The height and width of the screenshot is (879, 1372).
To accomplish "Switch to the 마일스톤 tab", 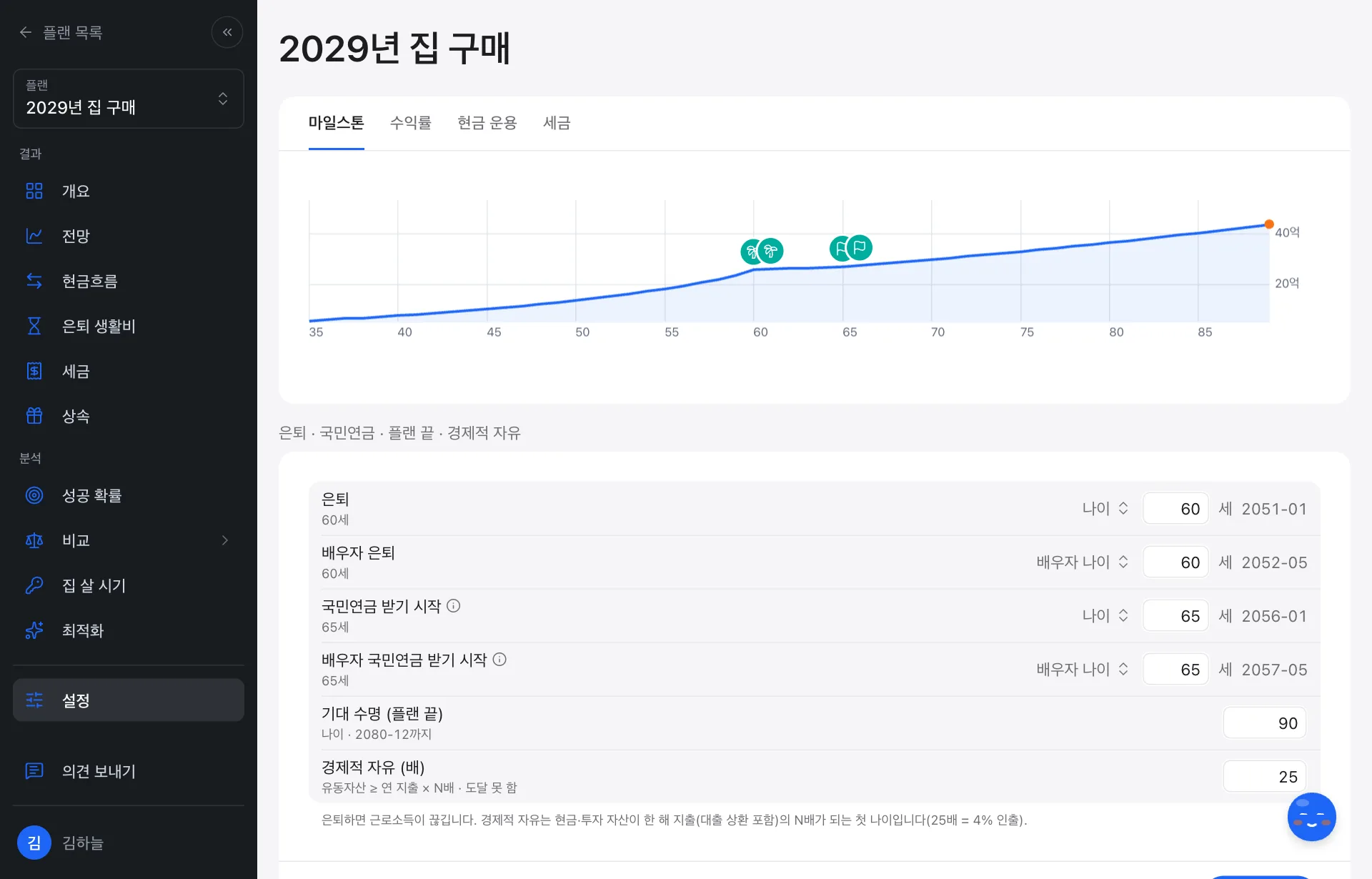I will point(337,123).
